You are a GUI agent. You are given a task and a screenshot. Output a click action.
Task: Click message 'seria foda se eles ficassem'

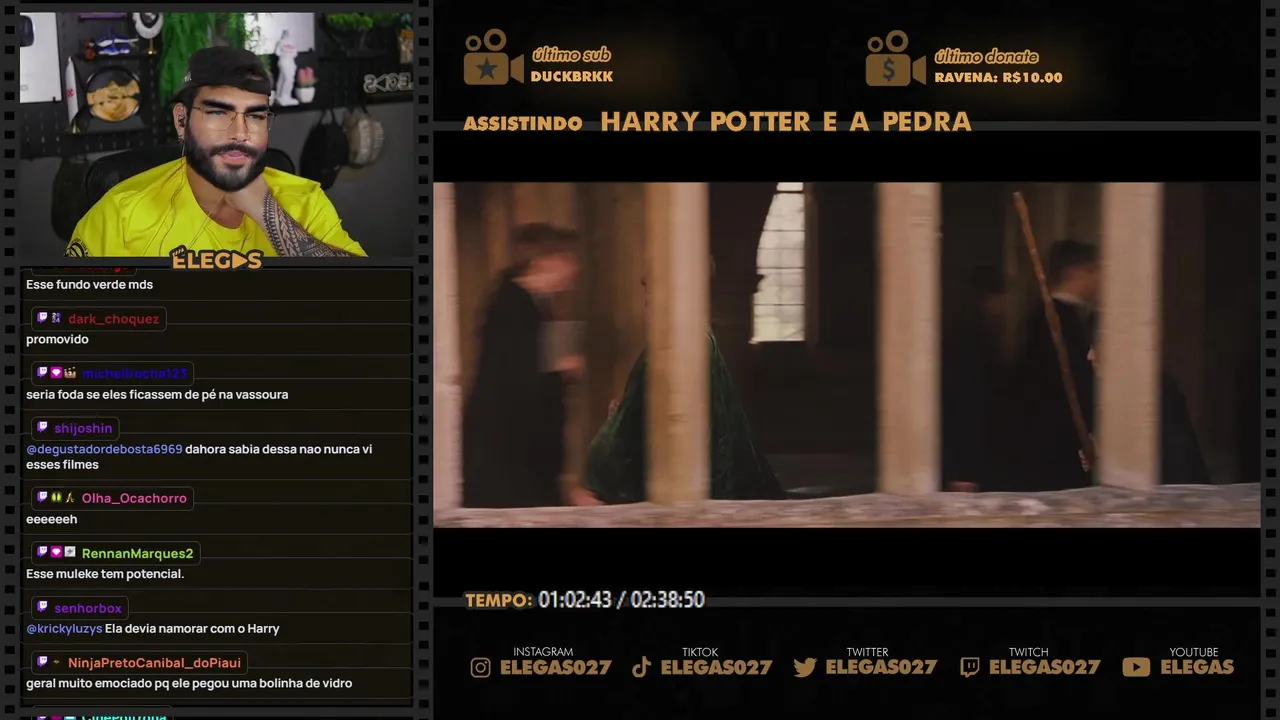pos(157,395)
